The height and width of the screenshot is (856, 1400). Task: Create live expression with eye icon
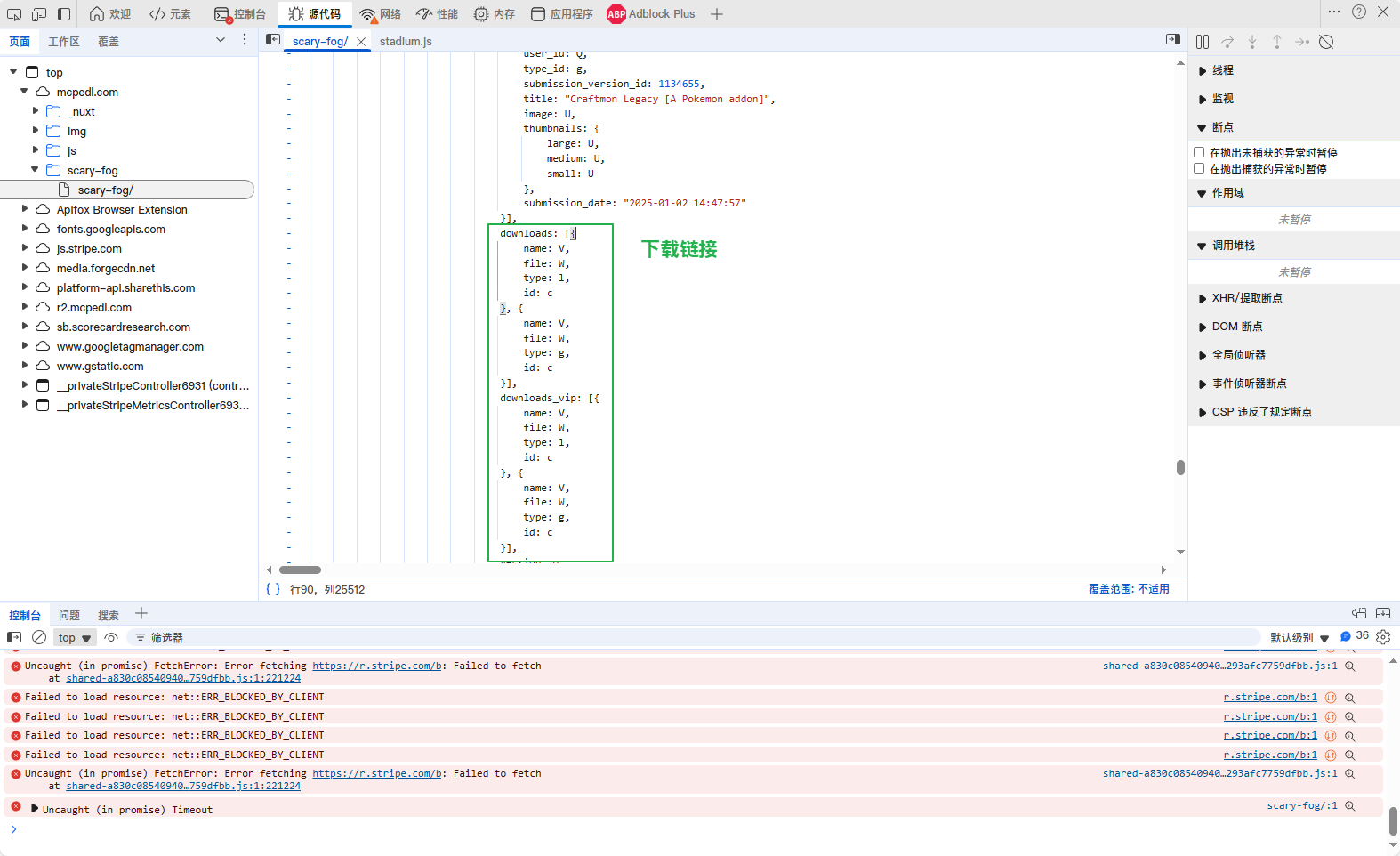click(111, 637)
